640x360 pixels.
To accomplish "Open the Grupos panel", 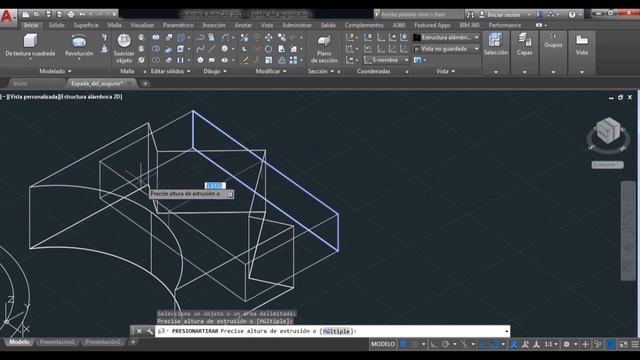I will click(x=553, y=42).
